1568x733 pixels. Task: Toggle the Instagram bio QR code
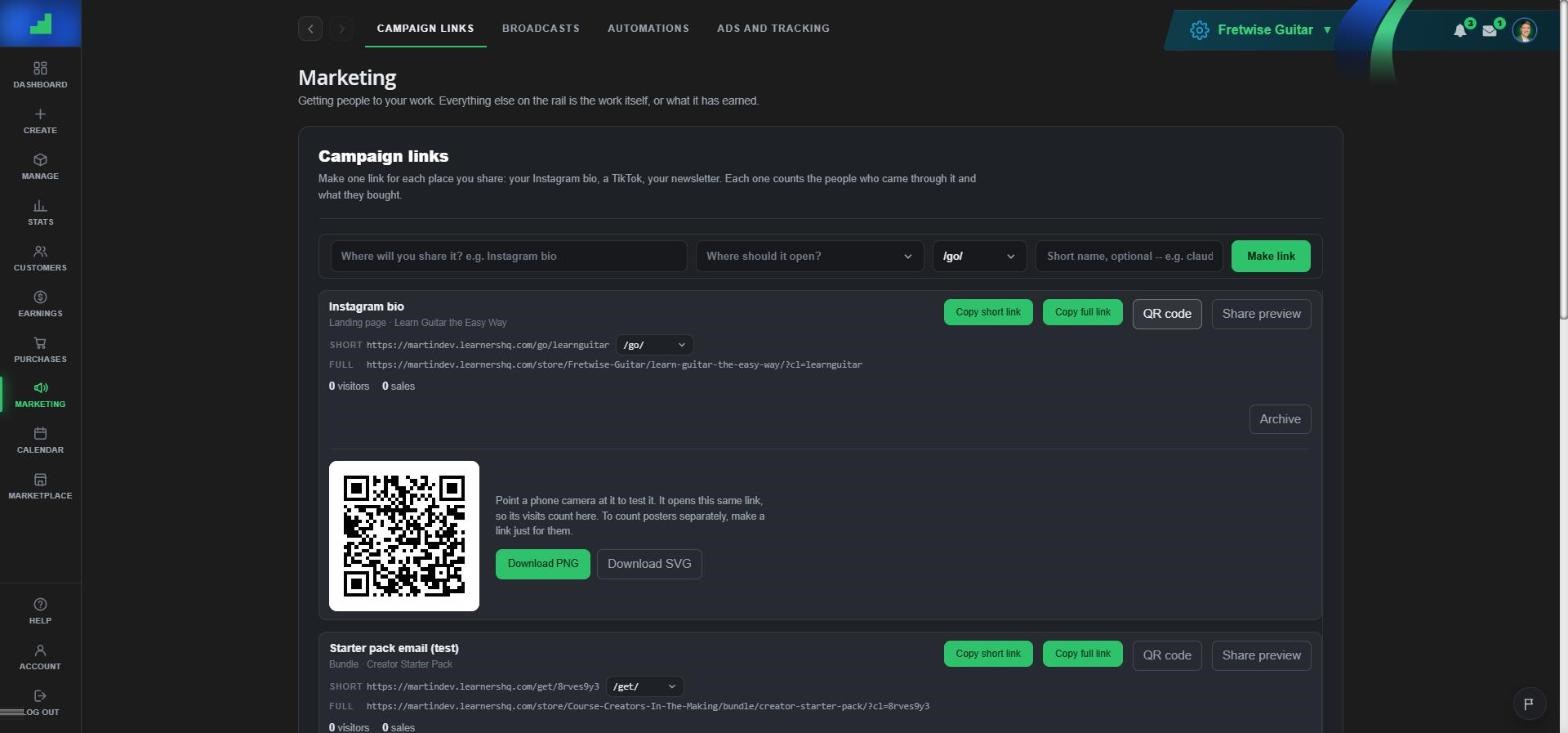click(1166, 314)
